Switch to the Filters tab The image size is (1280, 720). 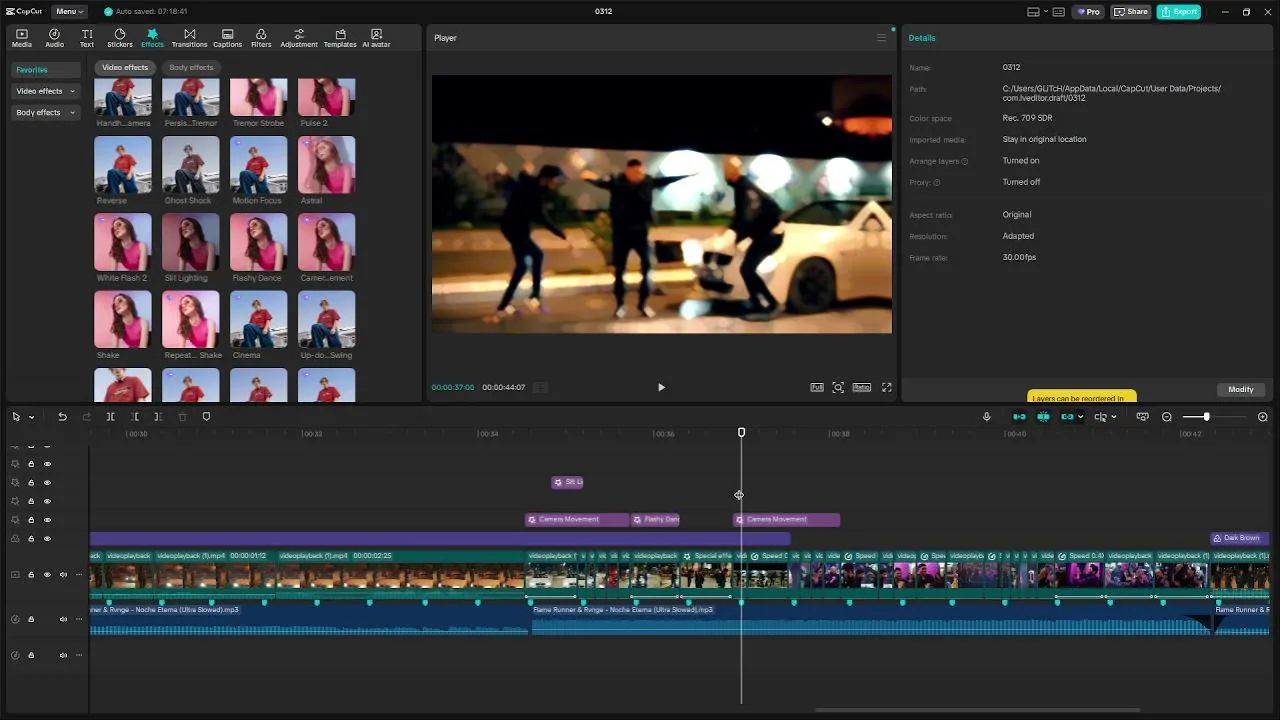[x=261, y=38]
